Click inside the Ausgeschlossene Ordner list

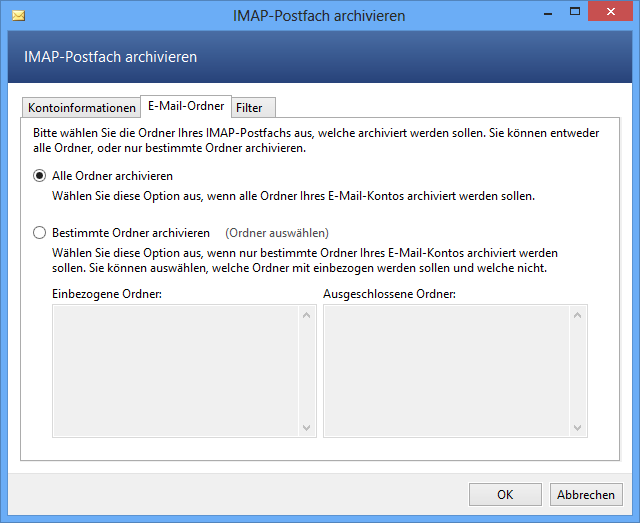point(445,370)
